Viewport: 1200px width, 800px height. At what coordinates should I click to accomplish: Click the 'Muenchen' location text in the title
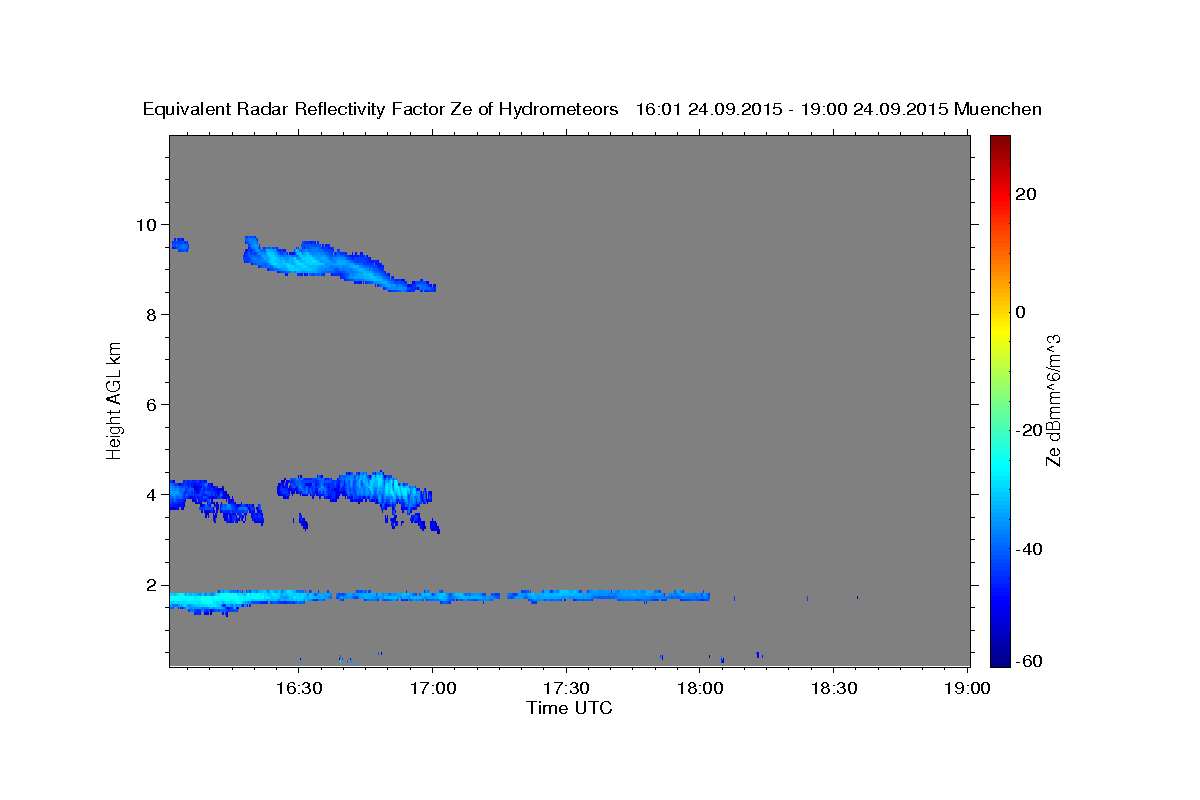tap(998, 109)
